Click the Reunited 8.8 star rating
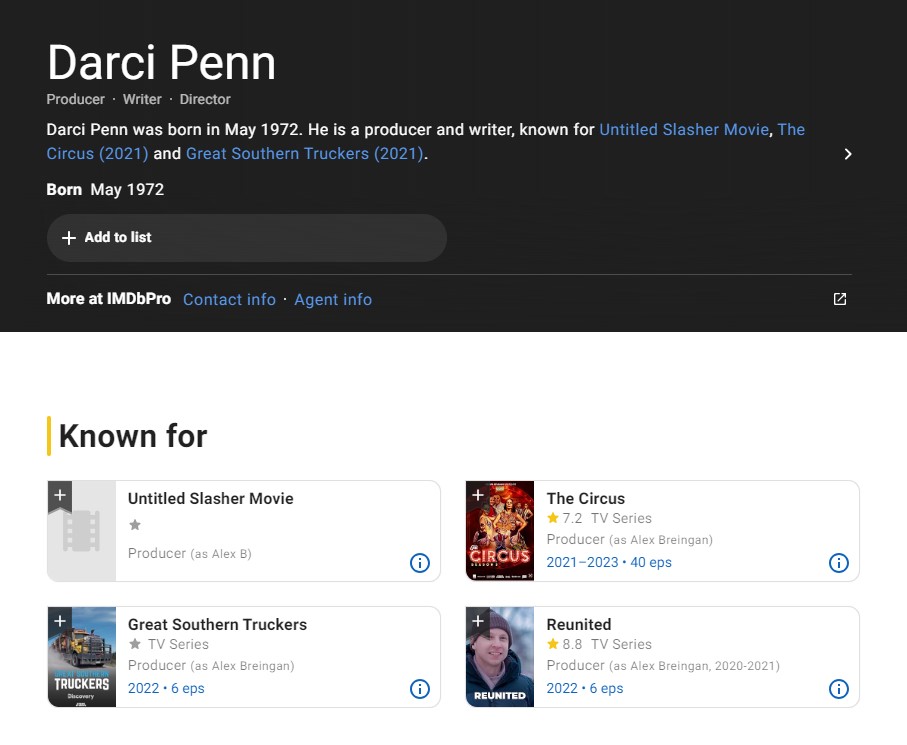Viewport: 907px width, 745px height. point(565,644)
